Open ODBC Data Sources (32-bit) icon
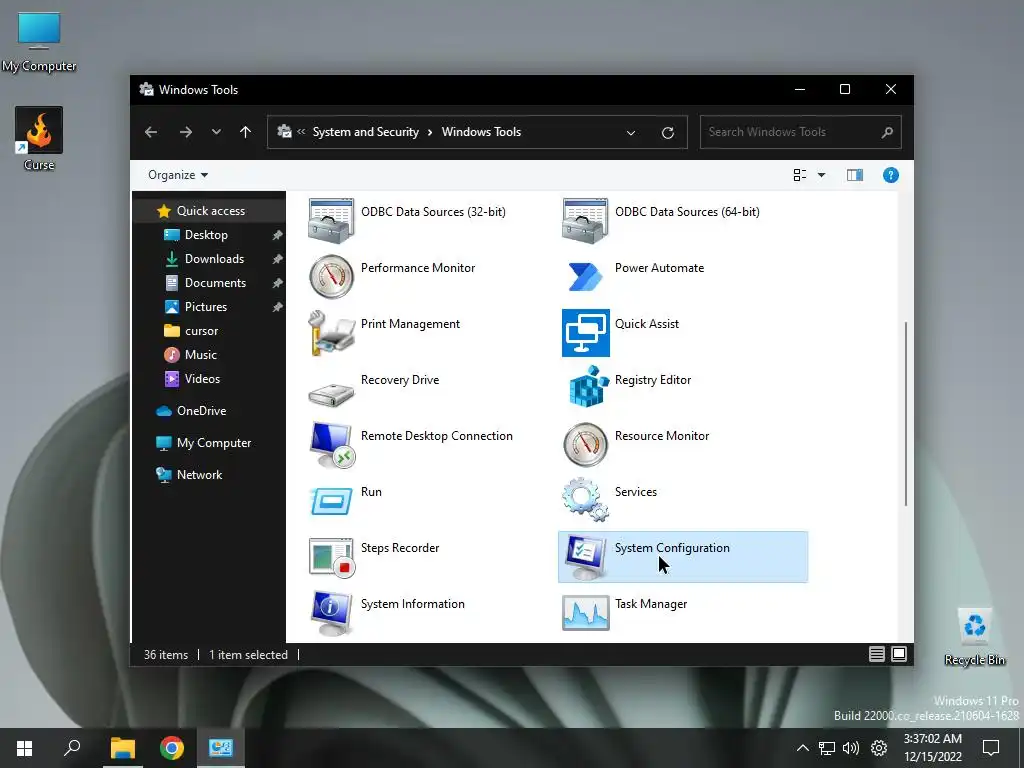 [x=331, y=221]
